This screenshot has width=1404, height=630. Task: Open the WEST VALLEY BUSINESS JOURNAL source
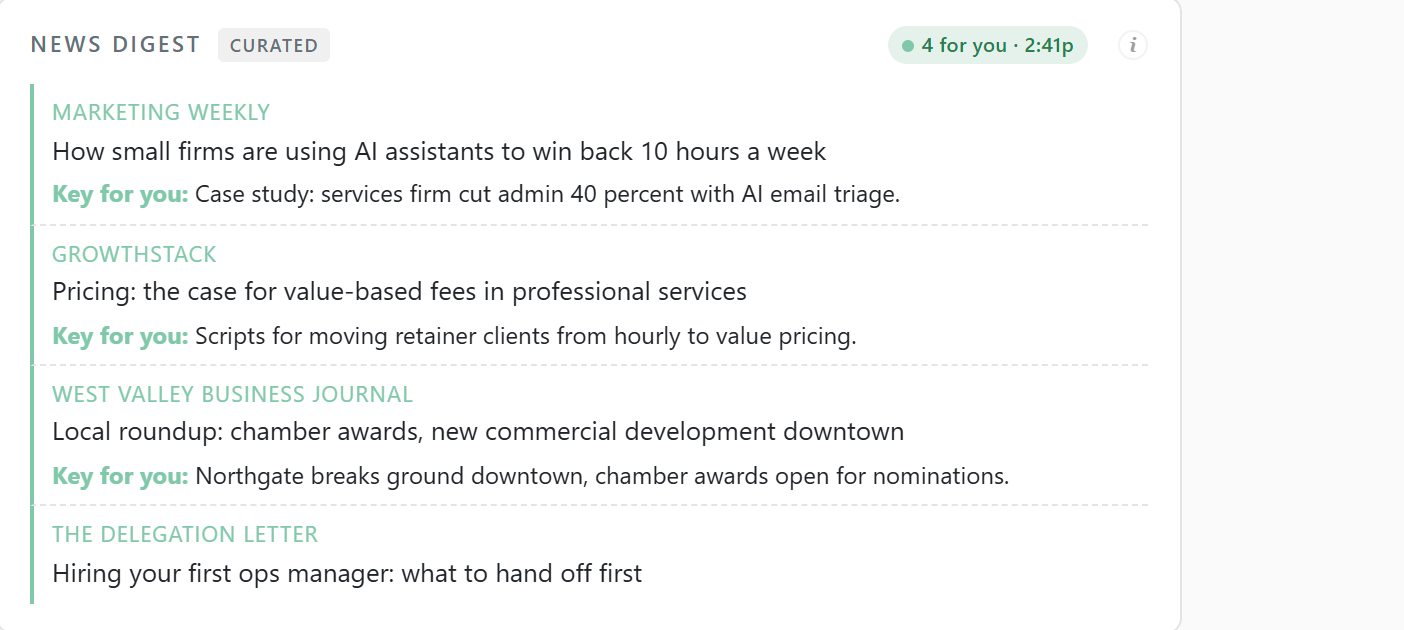[232, 394]
